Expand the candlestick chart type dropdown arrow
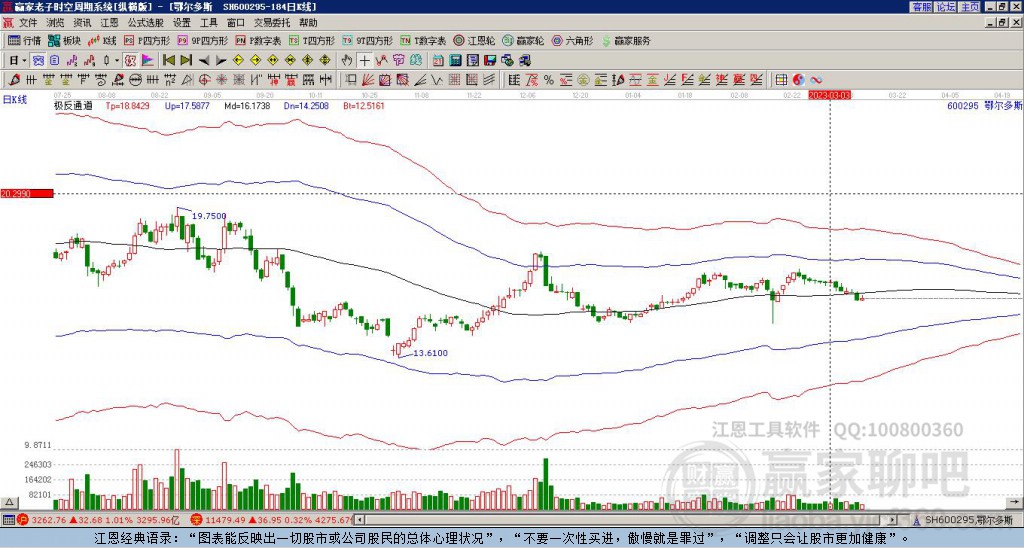Image resolution: width=1024 pixels, height=548 pixels. (117, 60)
